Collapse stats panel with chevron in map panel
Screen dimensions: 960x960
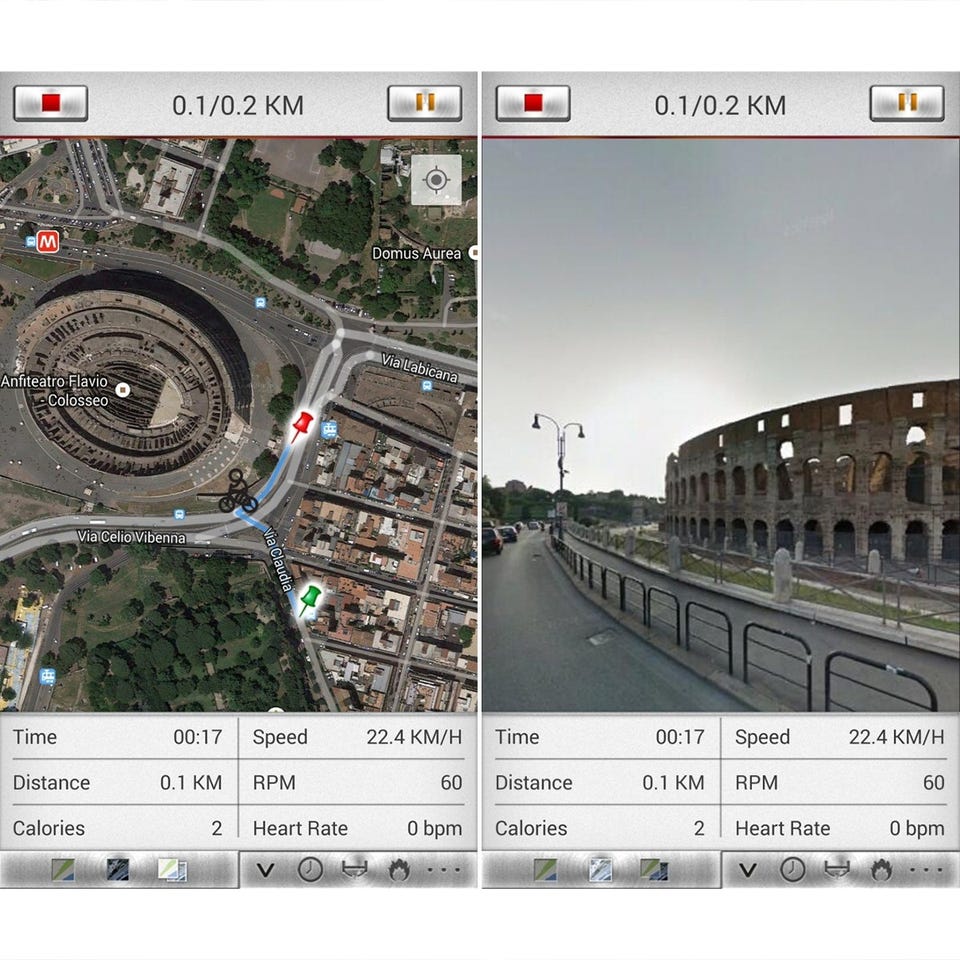click(x=265, y=869)
